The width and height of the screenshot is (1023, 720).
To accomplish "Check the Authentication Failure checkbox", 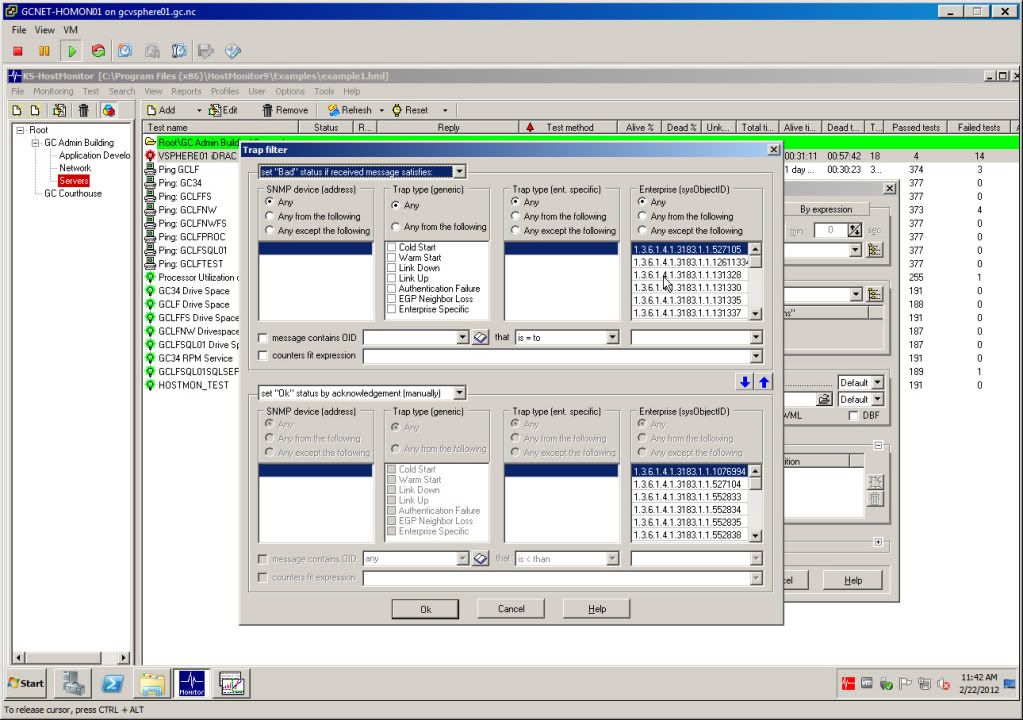I will tap(391, 288).
